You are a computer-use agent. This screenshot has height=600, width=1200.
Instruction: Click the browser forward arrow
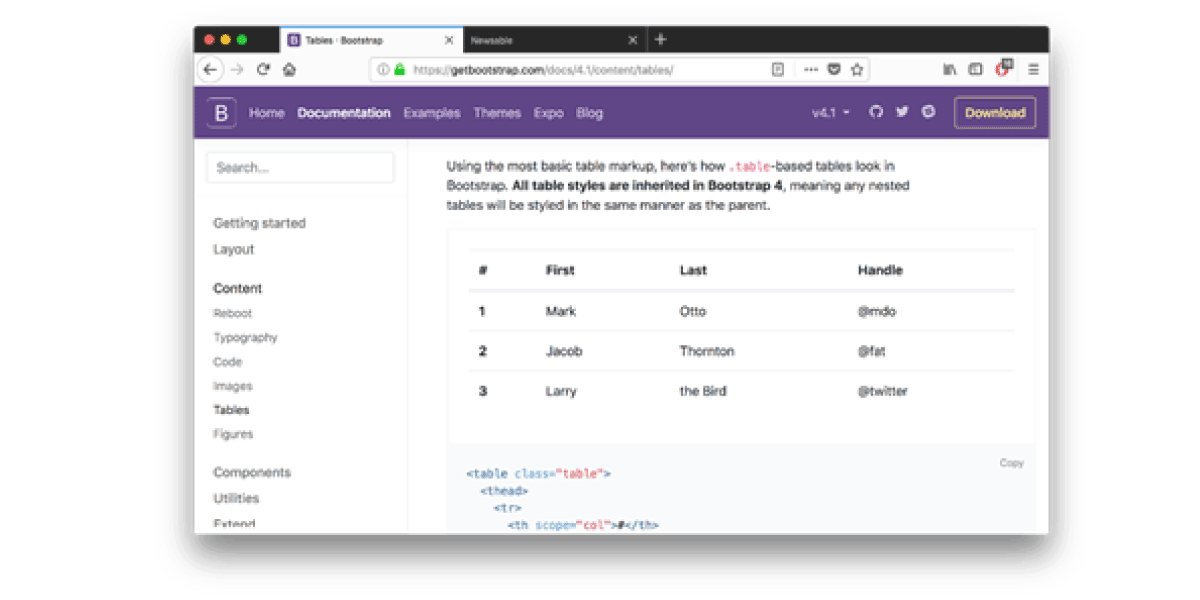click(237, 69)
